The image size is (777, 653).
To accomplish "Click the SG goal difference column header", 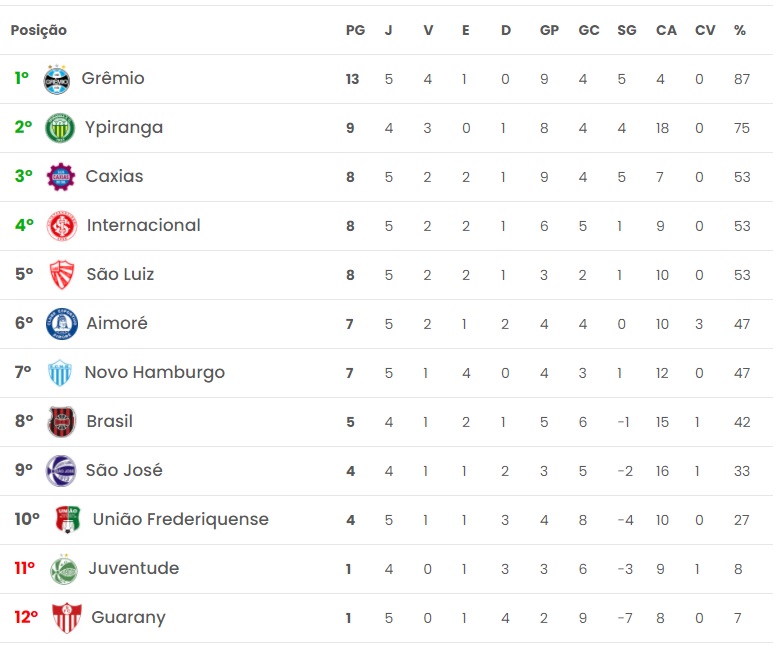I will (x=627, y=30).
